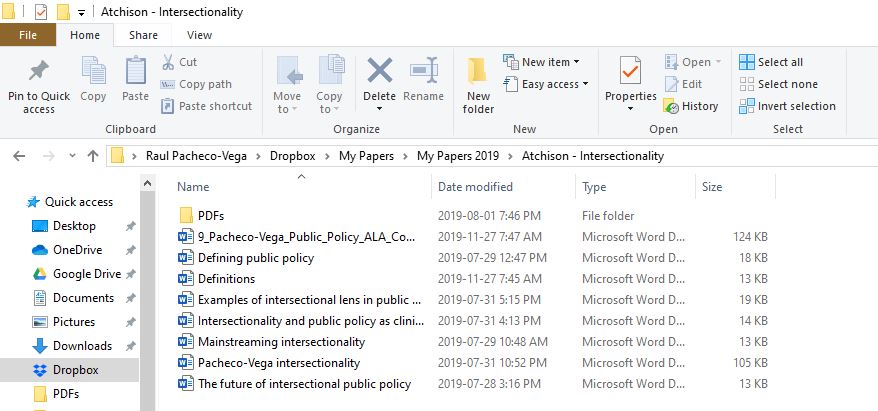
Task: Click Dropbox in the address breadcrumb
Action: [x=293, y=156]
